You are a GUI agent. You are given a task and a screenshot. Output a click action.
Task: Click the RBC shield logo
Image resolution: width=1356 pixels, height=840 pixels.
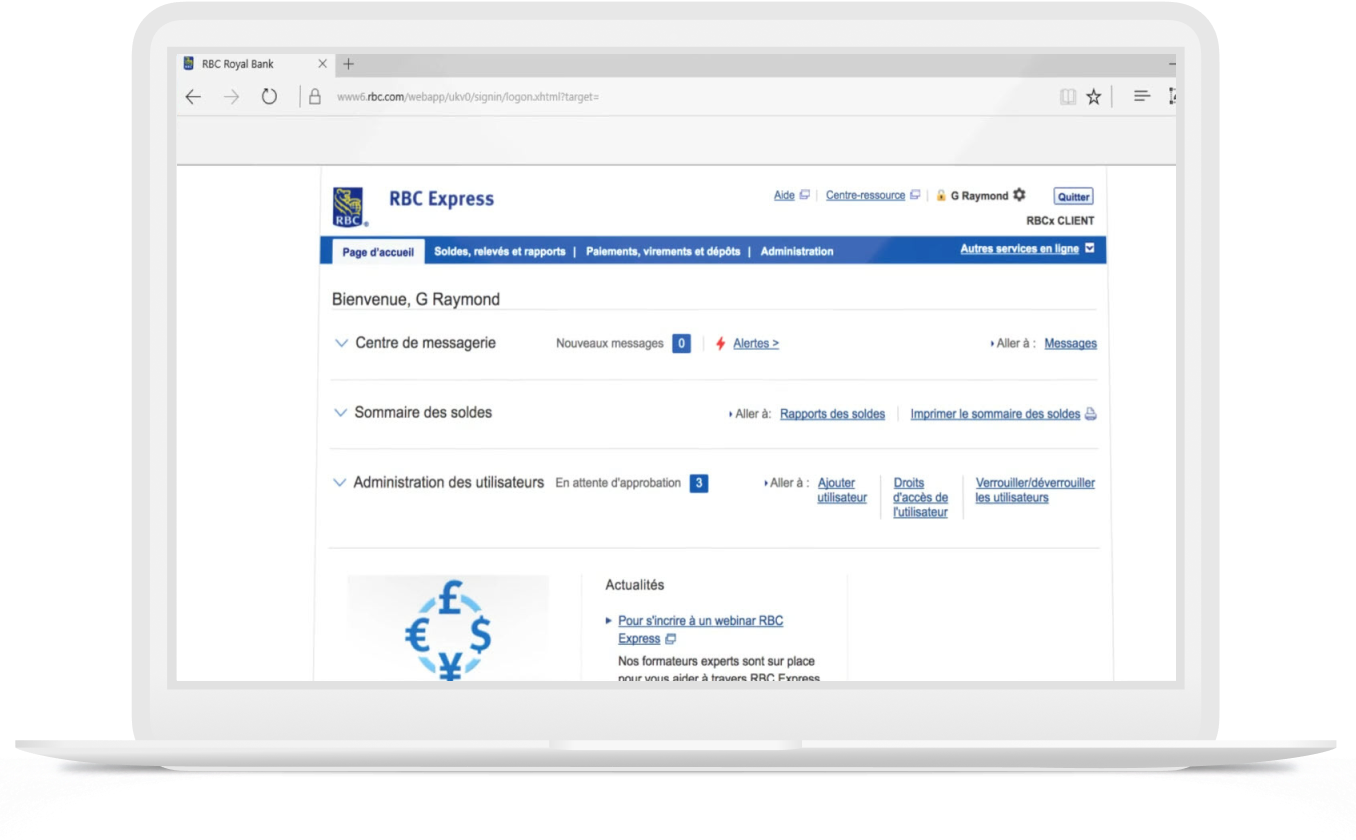[x=349, y=207]
